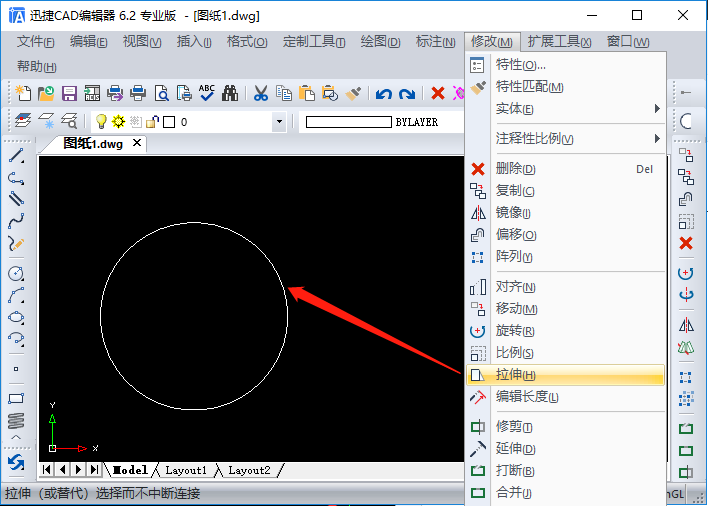This screenshot has width=708, height=506.
Task: Select the Circle drawing tool
Action: [x=16, y=274]
